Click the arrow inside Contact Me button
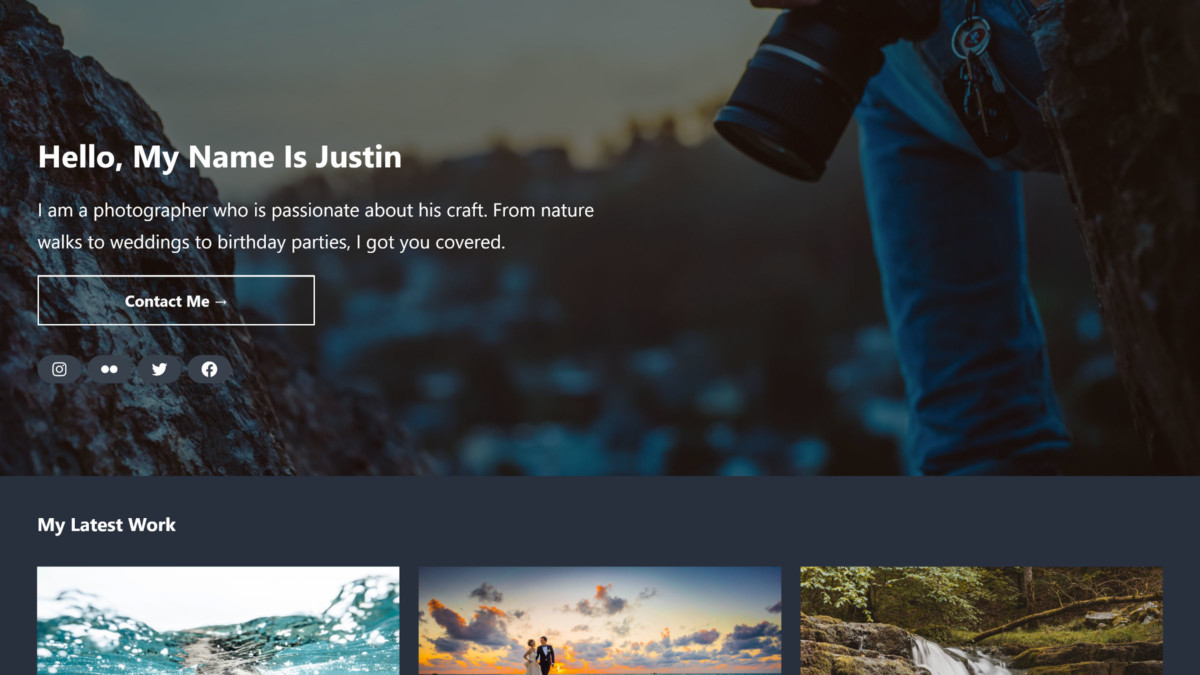The height and width of the screenshot is (675, 1200). 221,301
